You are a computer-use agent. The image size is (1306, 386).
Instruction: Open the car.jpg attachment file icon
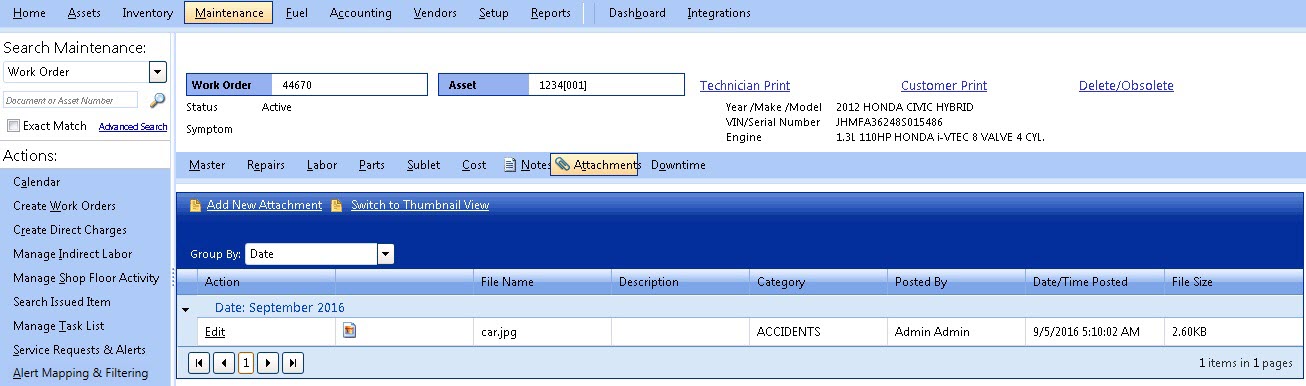[x=350, y=331]
